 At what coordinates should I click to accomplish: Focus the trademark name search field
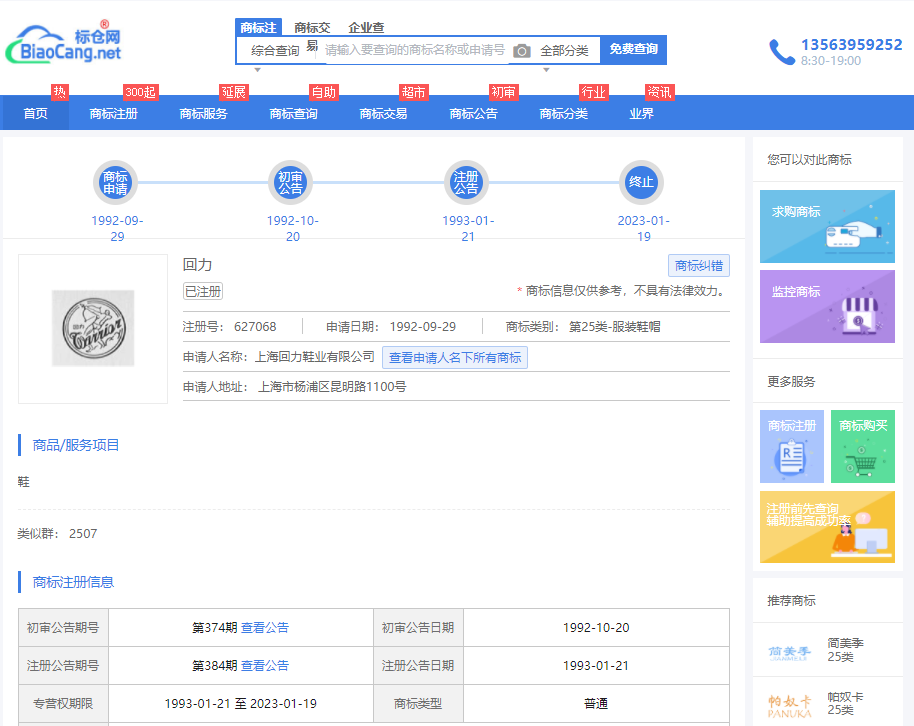(414, 50)
